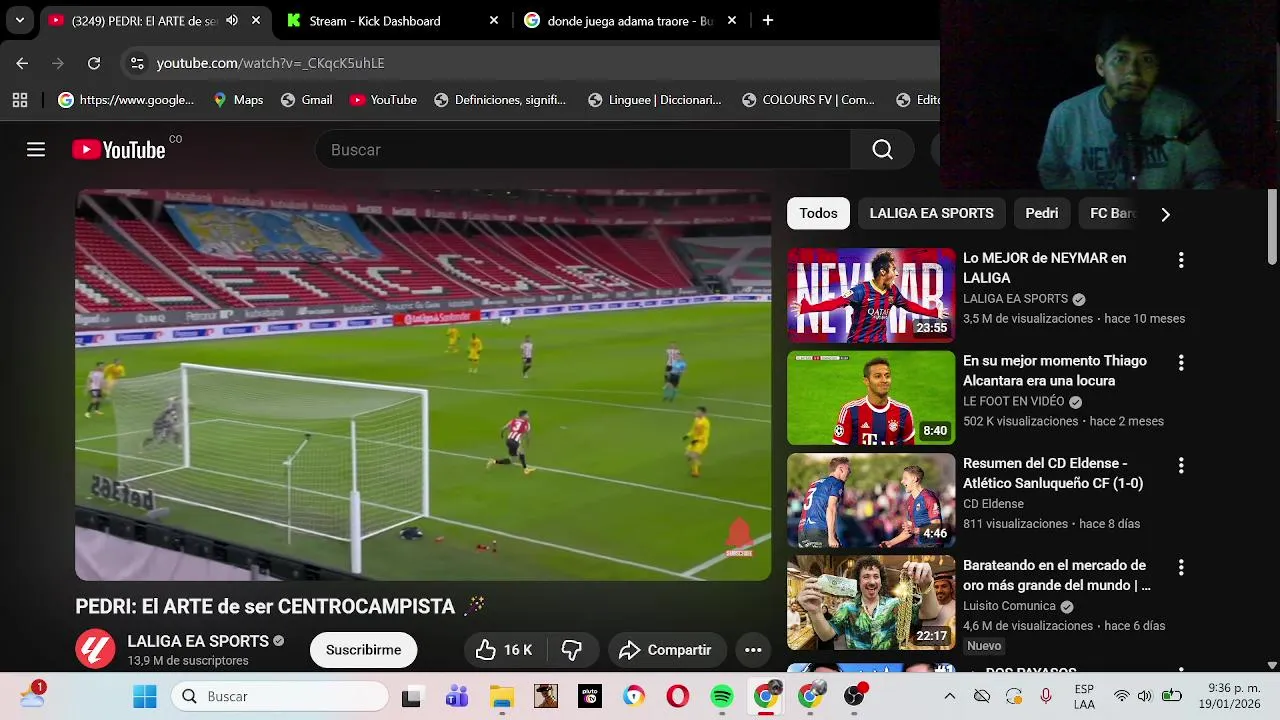
Task: Open options menu for Barateando video
Action: point(1181,567)
